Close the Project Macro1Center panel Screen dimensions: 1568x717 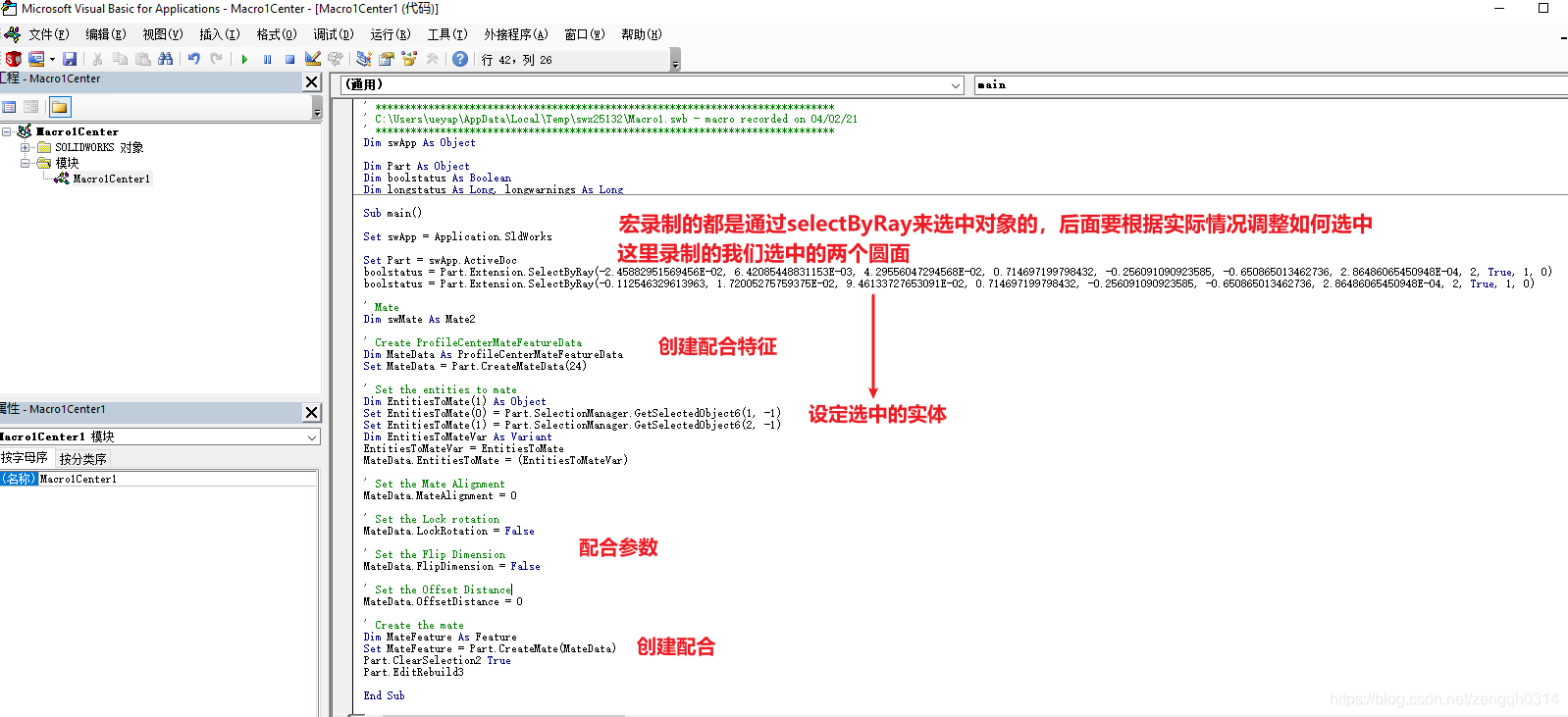(x=312, y=82)
